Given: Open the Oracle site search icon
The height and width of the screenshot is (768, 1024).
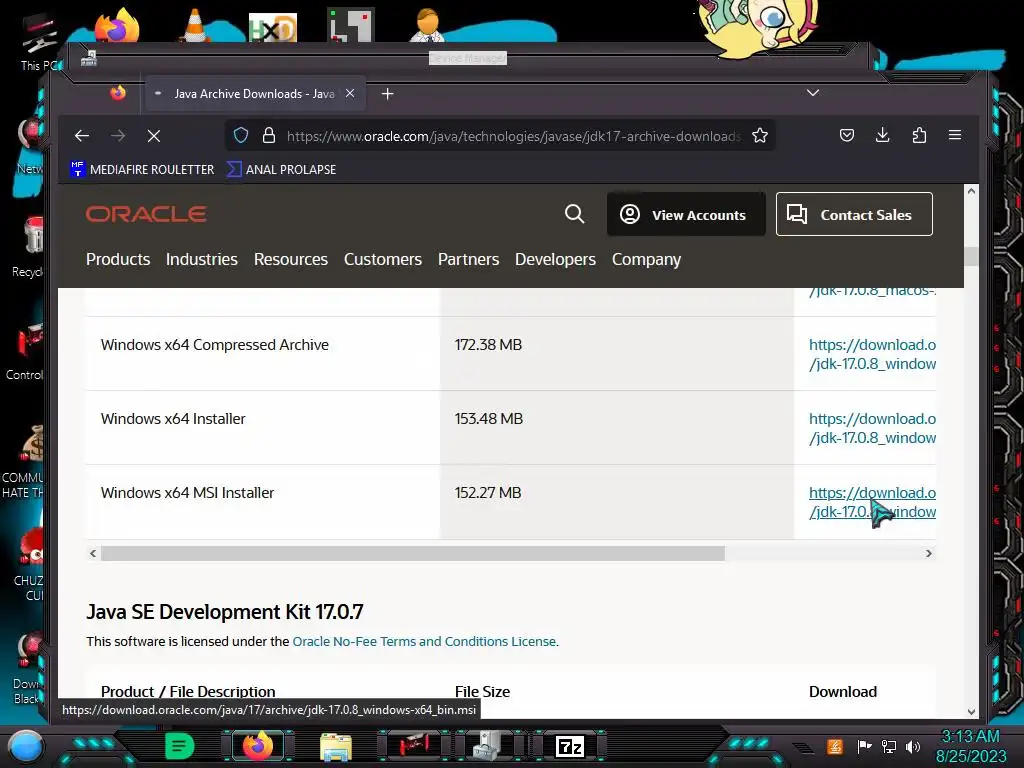Looking at the screenshot, I should point(574,214).
